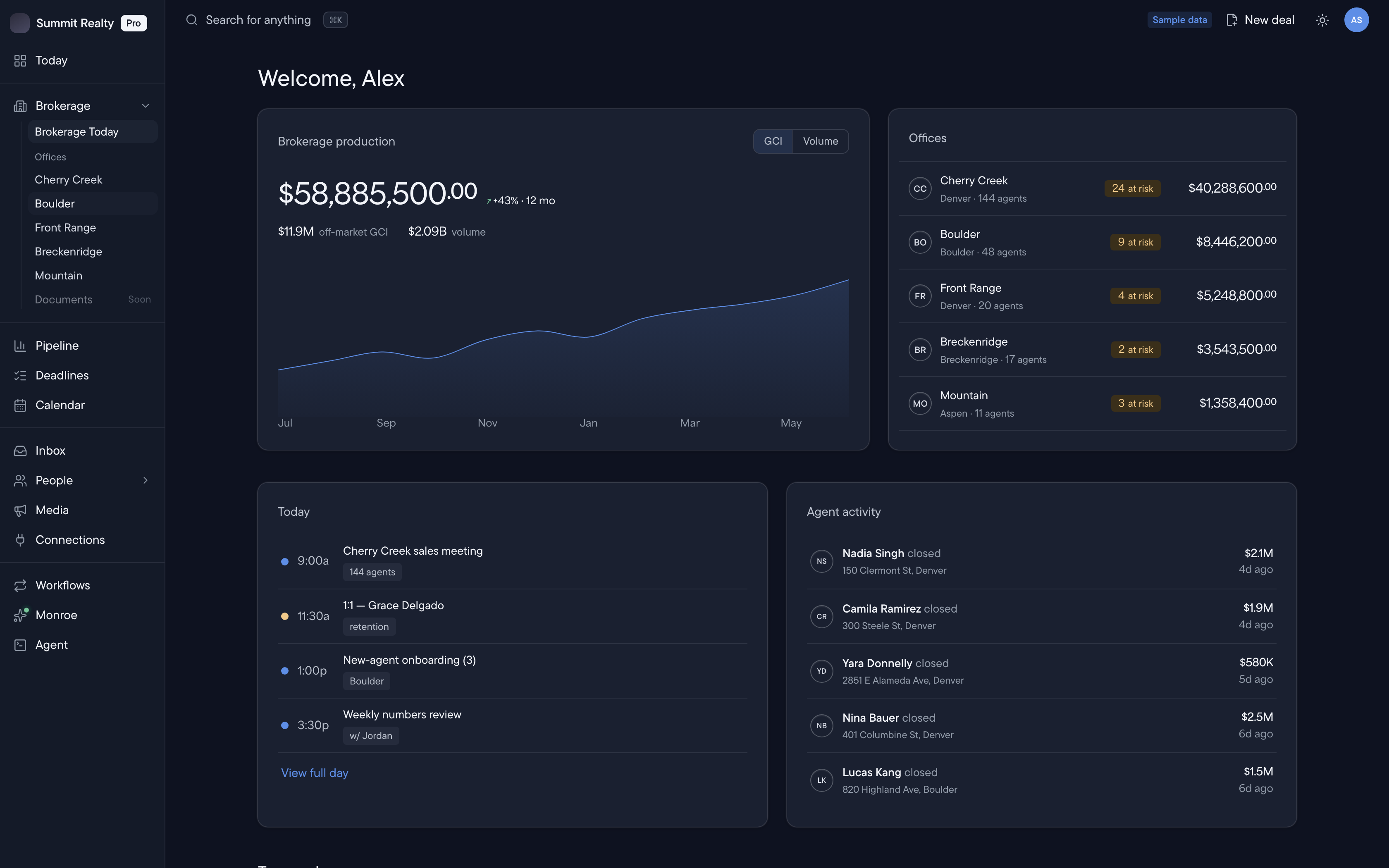Click the Inbox tray icon
The width and height of the screenshot is (1389, 868).
[x=20, y=451]
